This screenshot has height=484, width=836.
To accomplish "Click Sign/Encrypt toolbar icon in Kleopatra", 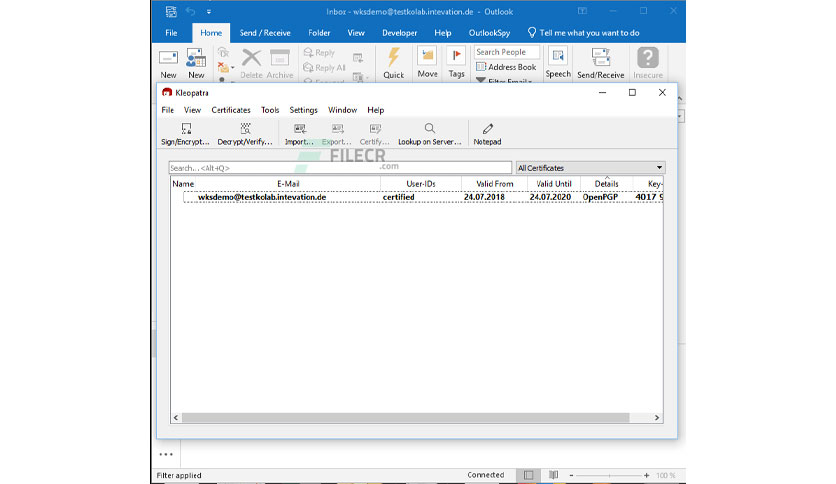I will click(x=186, y=128).
